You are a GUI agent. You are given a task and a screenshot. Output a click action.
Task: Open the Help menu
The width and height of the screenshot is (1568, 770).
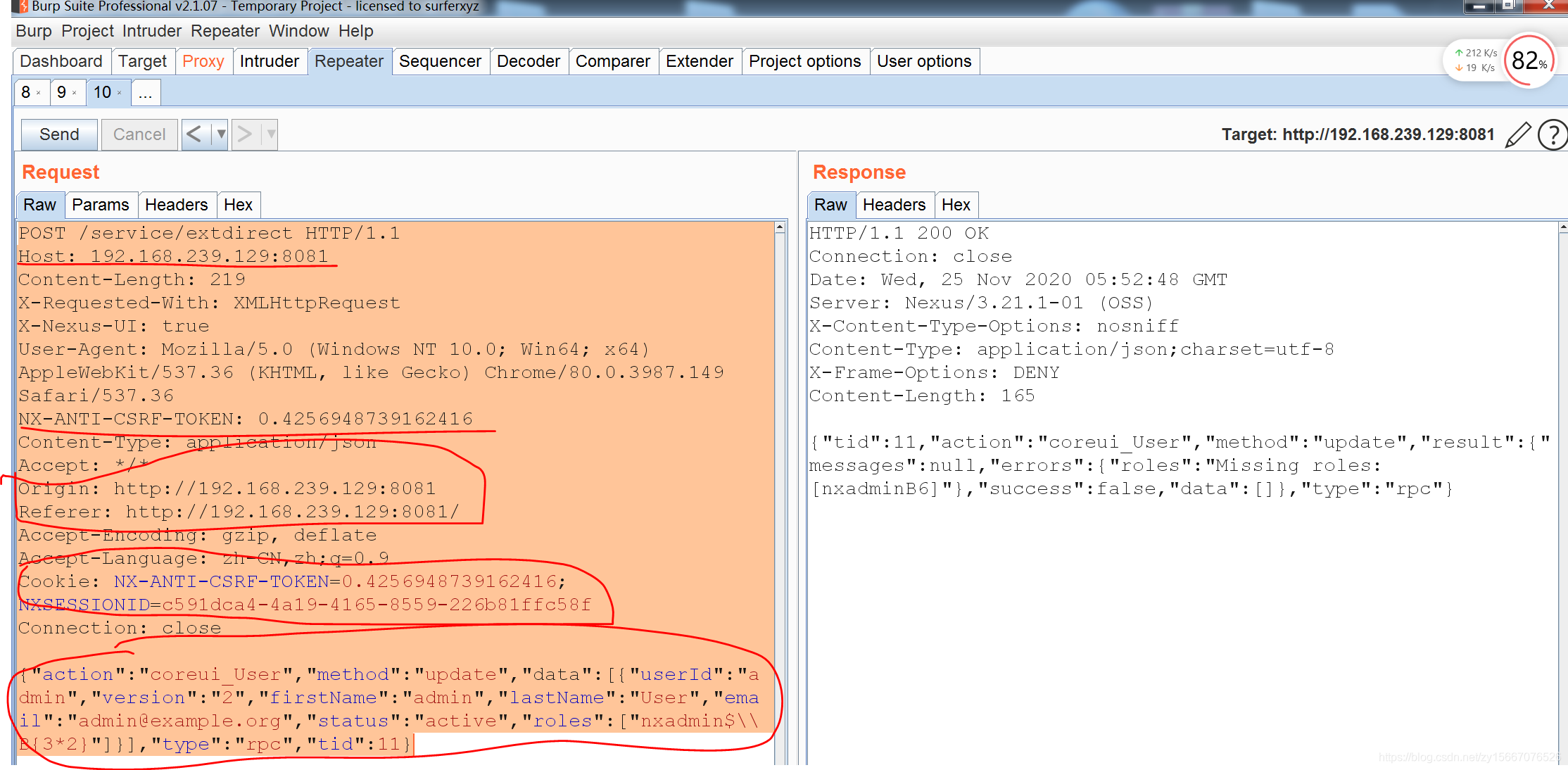click(x=356, y=31)
